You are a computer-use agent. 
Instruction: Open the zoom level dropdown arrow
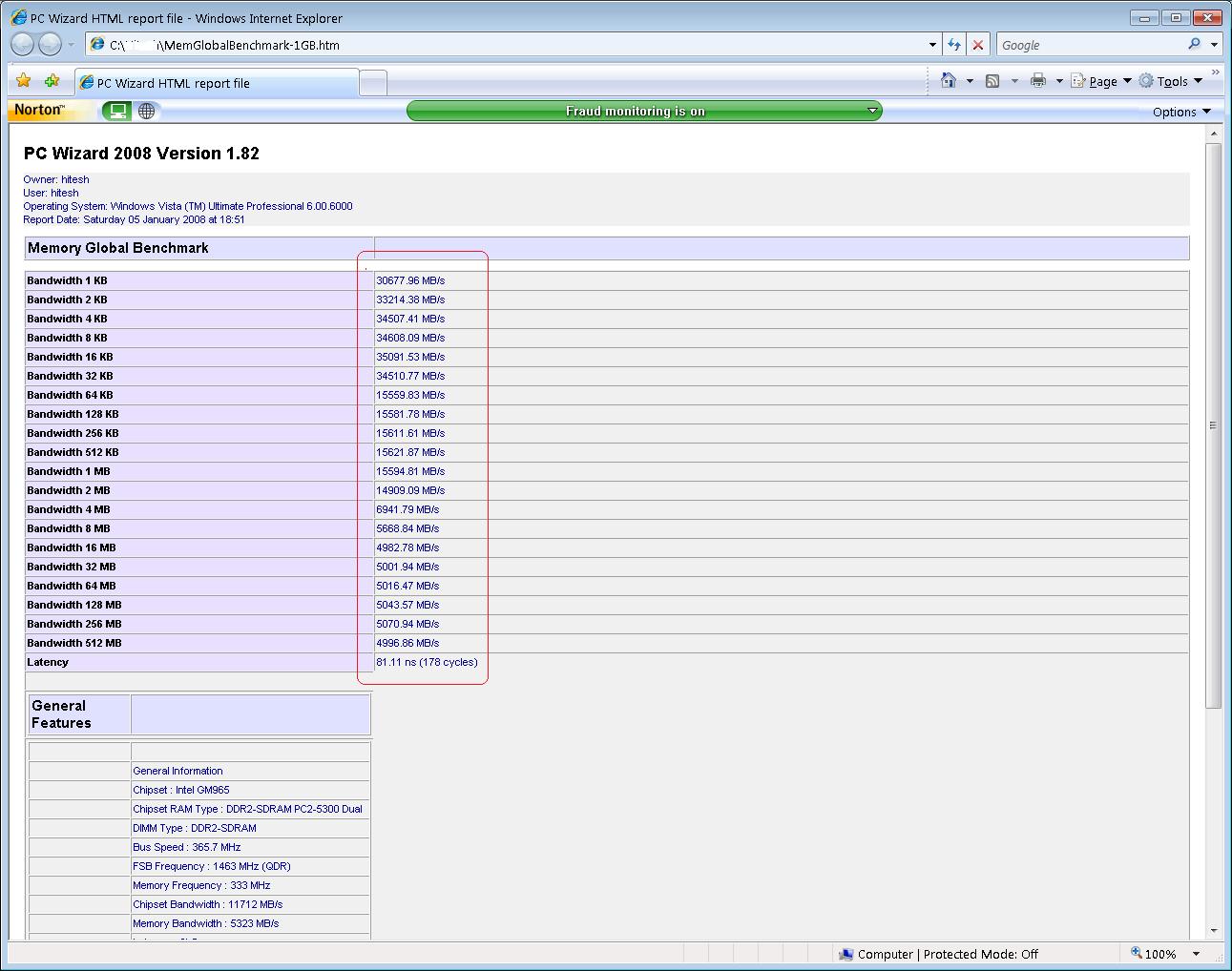(x=1196, y=953)
